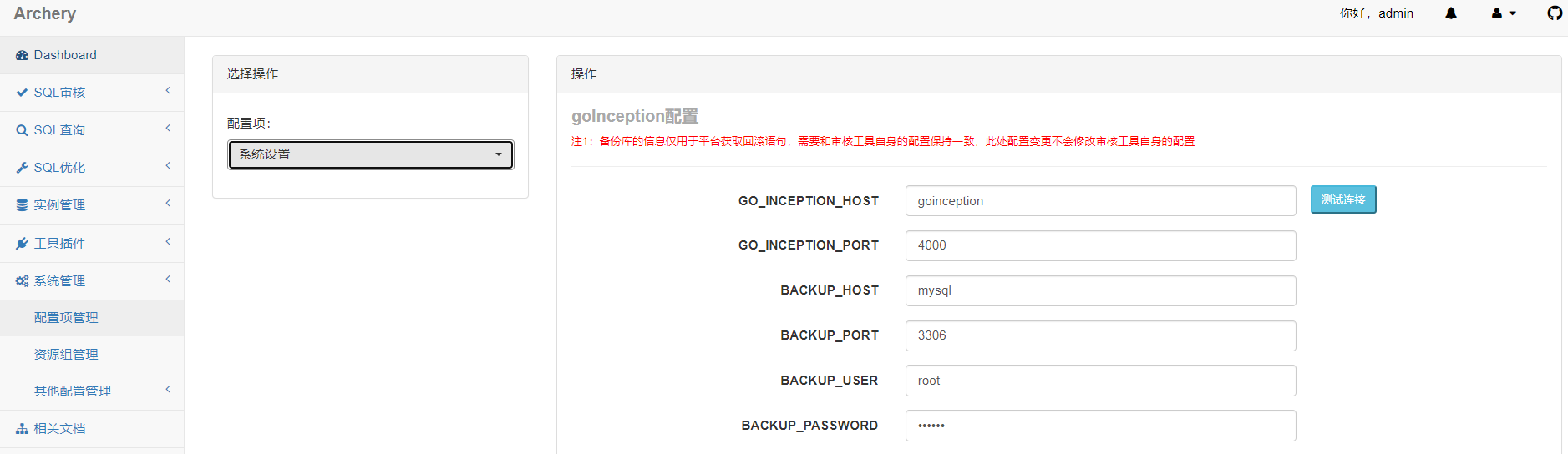
Task: Click the Archery brand title link
Action: pos(45,13)
